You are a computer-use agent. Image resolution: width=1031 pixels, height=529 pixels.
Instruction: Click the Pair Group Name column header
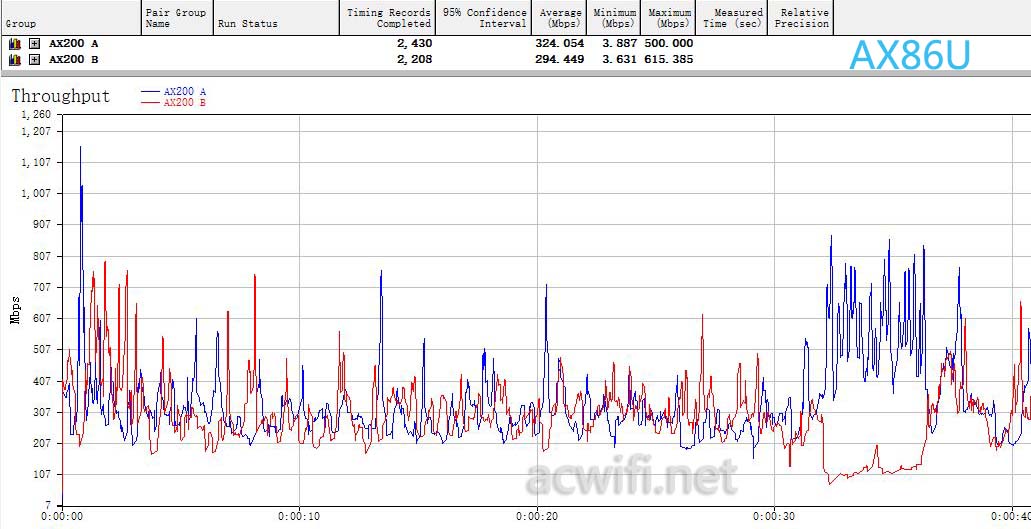tap(177, 18)
